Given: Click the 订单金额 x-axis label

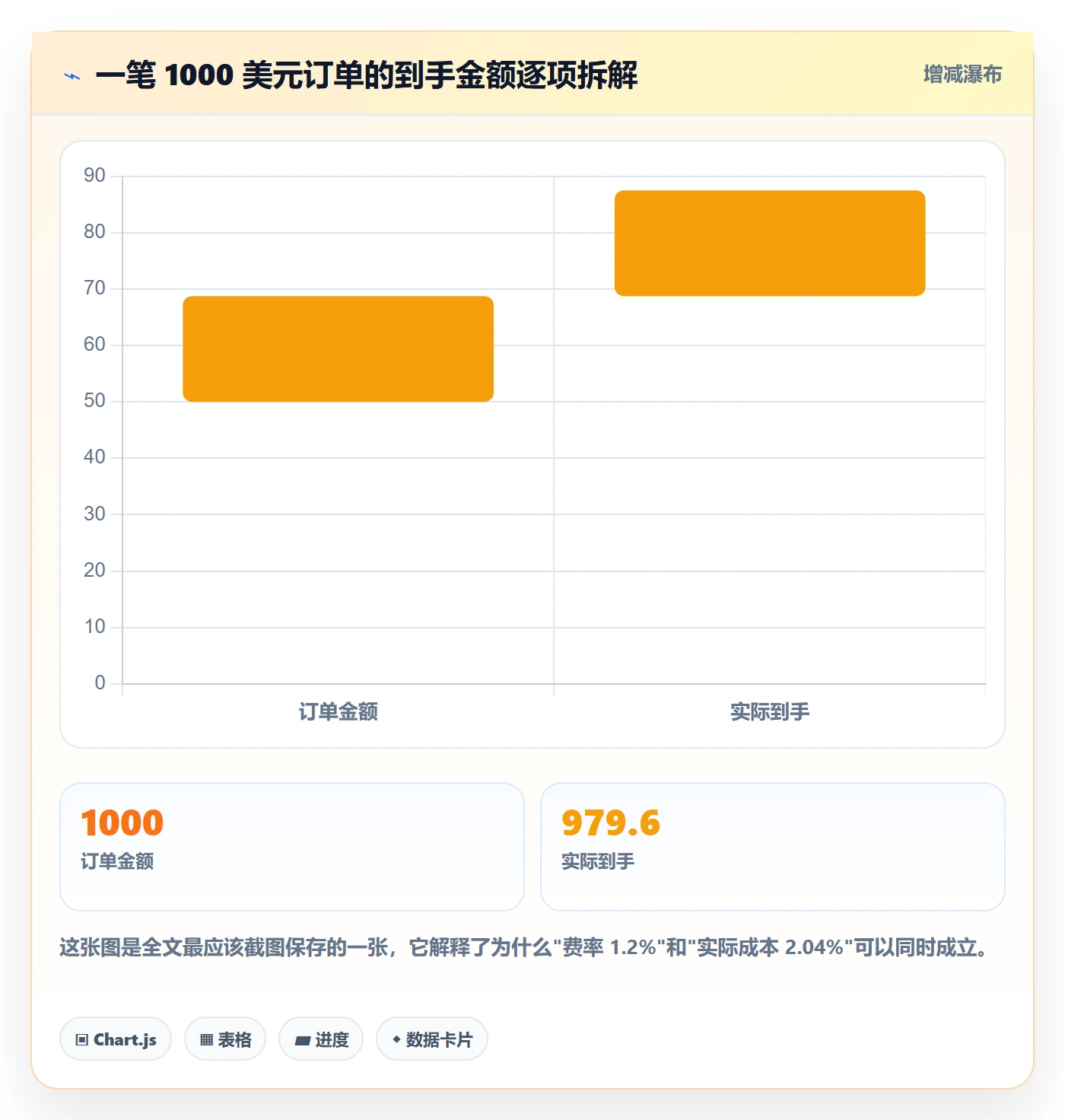Looking at the screenshot, I should coord(339,712).
